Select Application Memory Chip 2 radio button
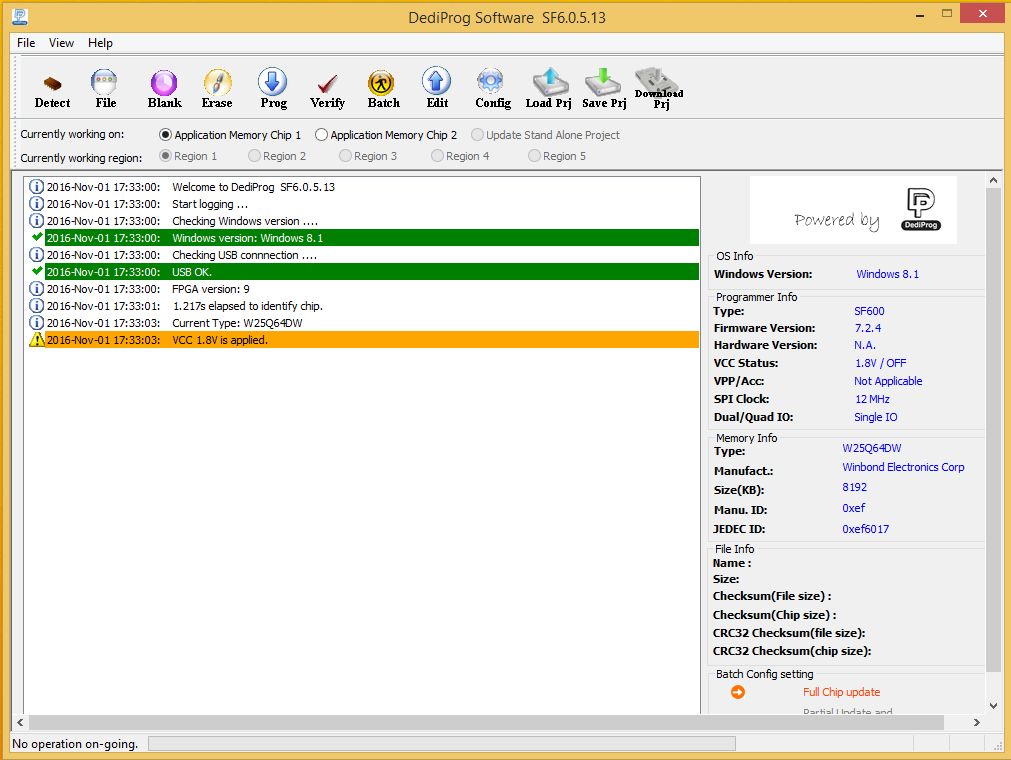This screenshot has width=1011, height=760. click(322, 135)
